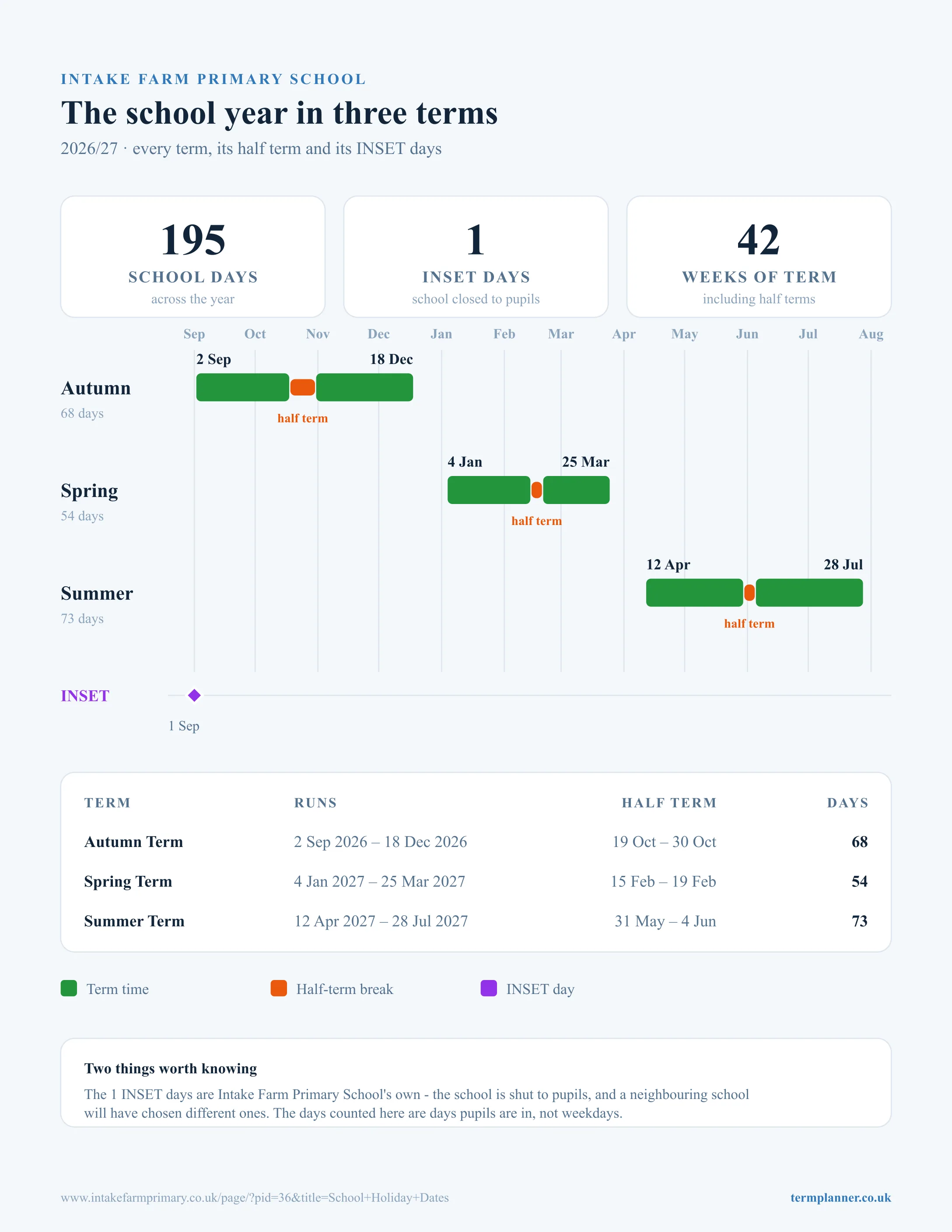
Task: Click the Summer green bar ending 28 Jul
Action: (x=809, y=593)
